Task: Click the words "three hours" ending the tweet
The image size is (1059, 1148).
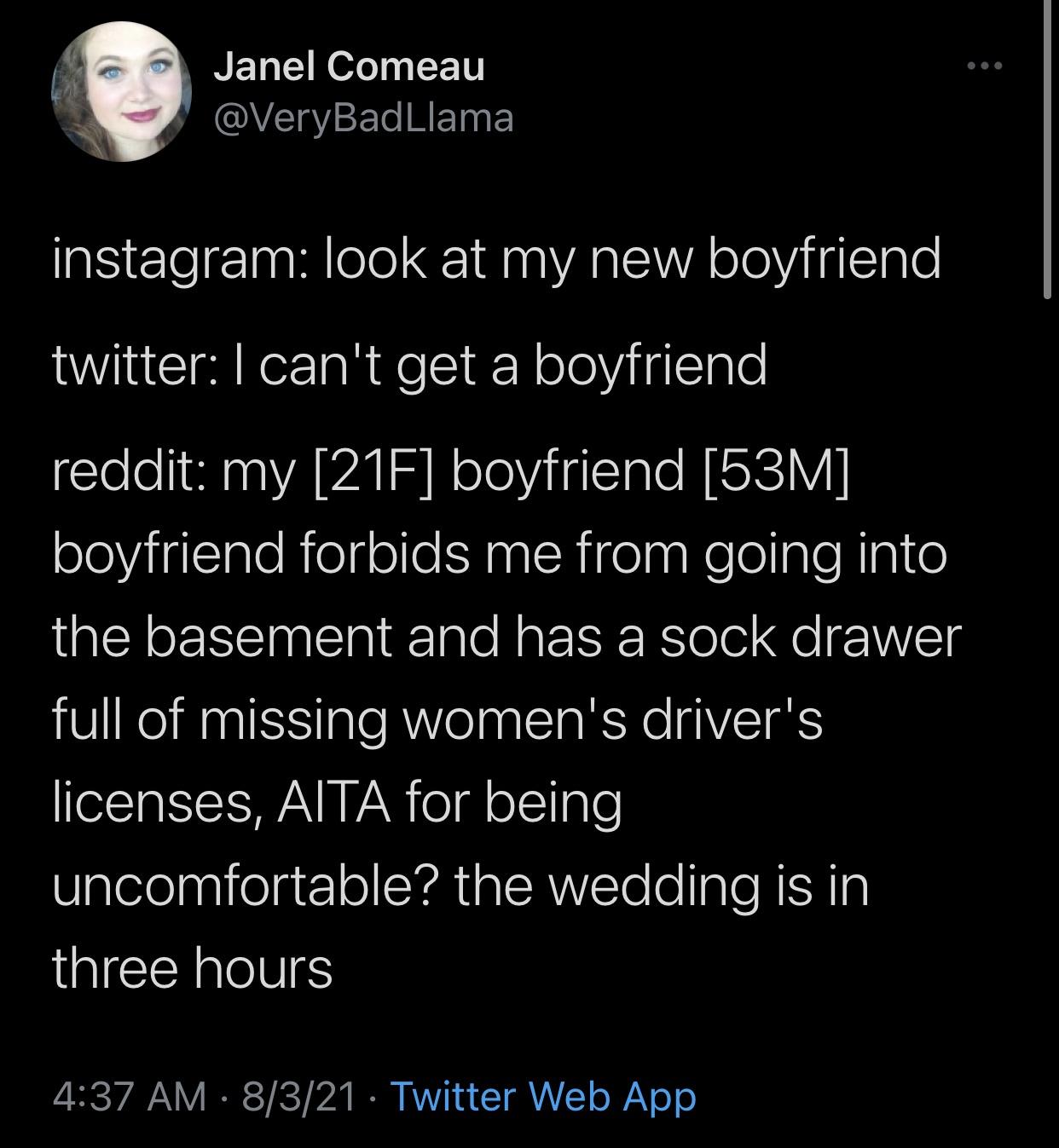Action: tap(193, 969)
